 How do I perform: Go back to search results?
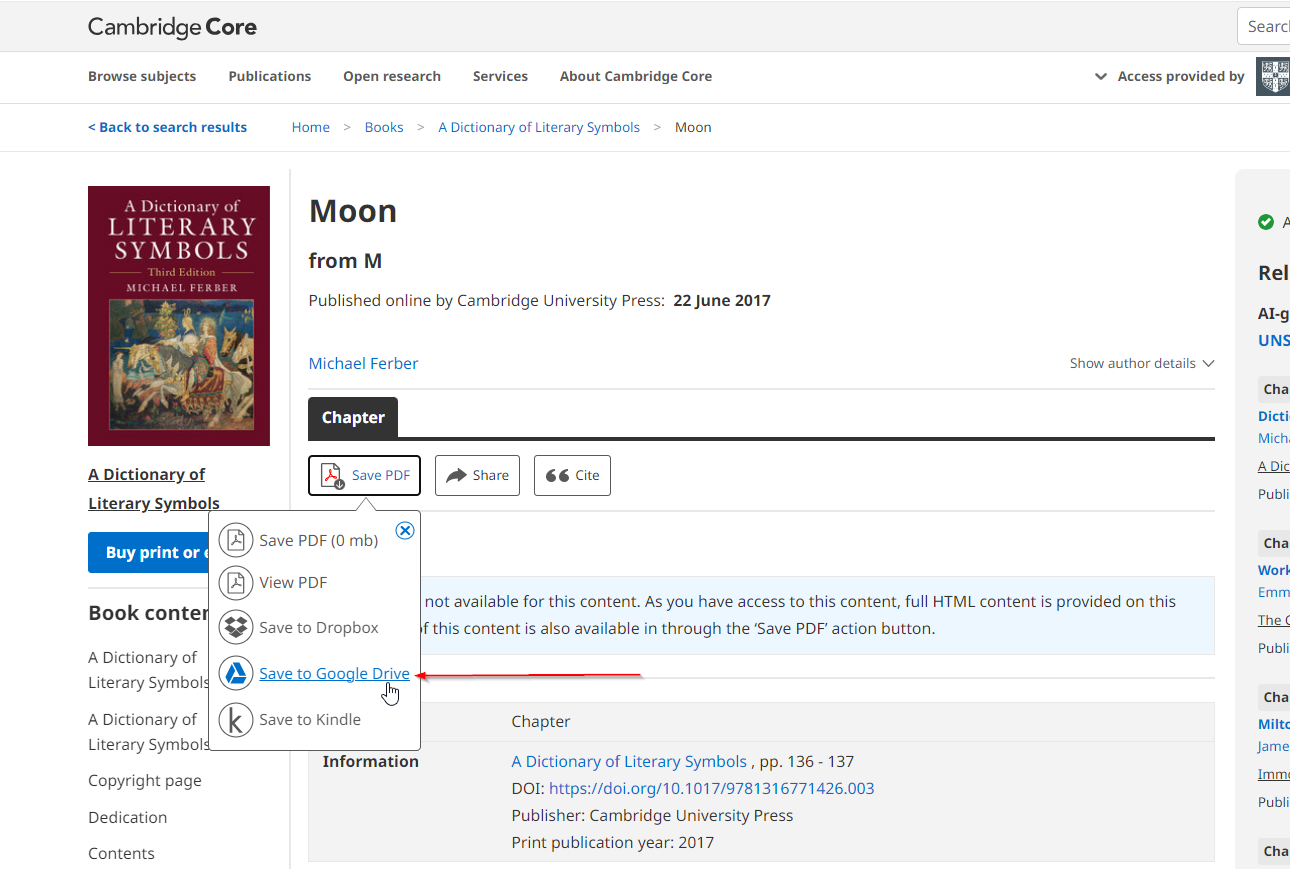[167, 127]
